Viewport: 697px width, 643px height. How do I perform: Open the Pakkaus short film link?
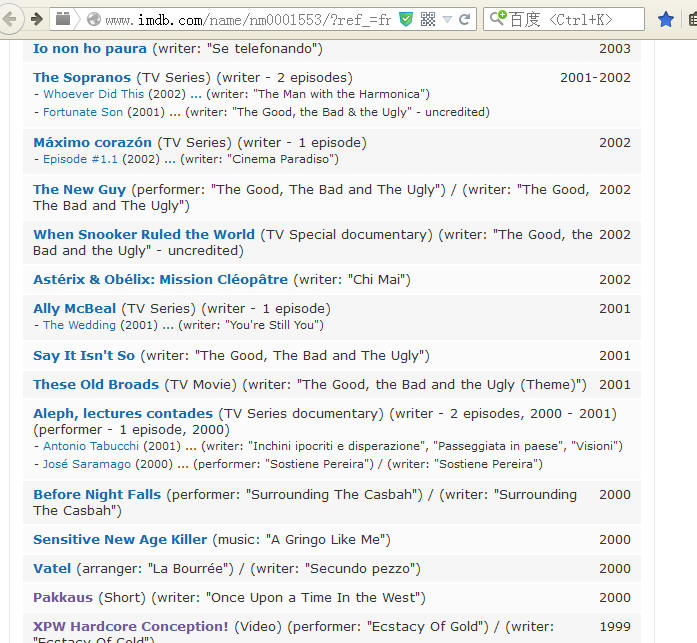[x=63, y=597]
